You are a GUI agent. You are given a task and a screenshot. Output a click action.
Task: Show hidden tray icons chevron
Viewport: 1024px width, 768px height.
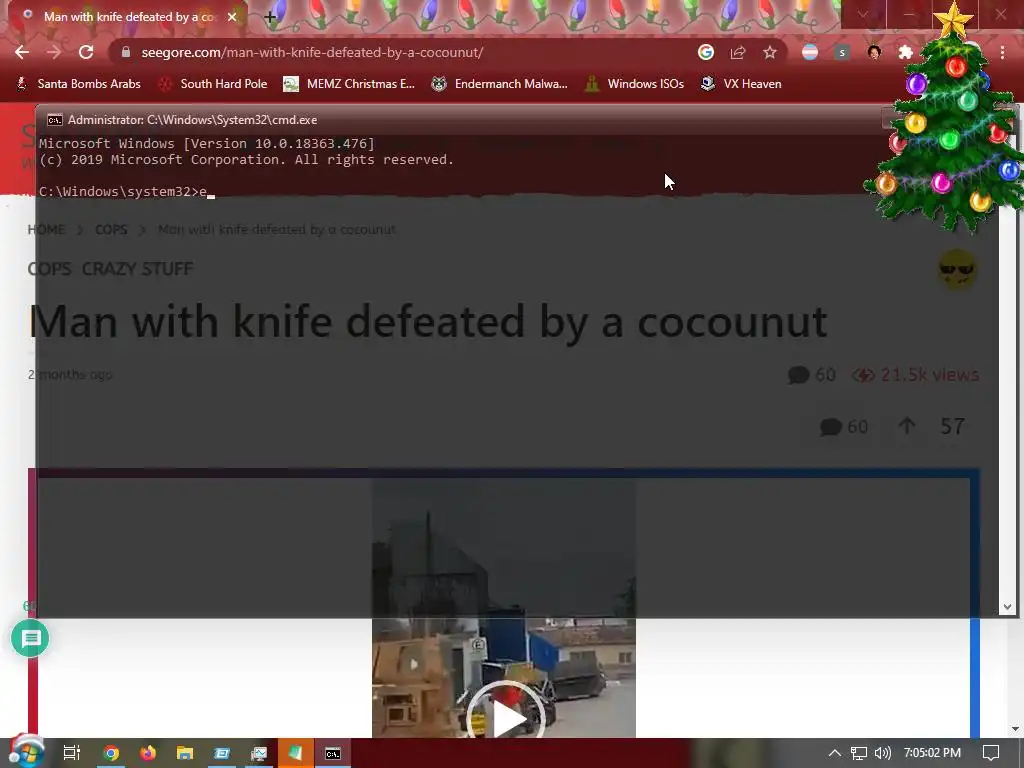click(835, 753)
